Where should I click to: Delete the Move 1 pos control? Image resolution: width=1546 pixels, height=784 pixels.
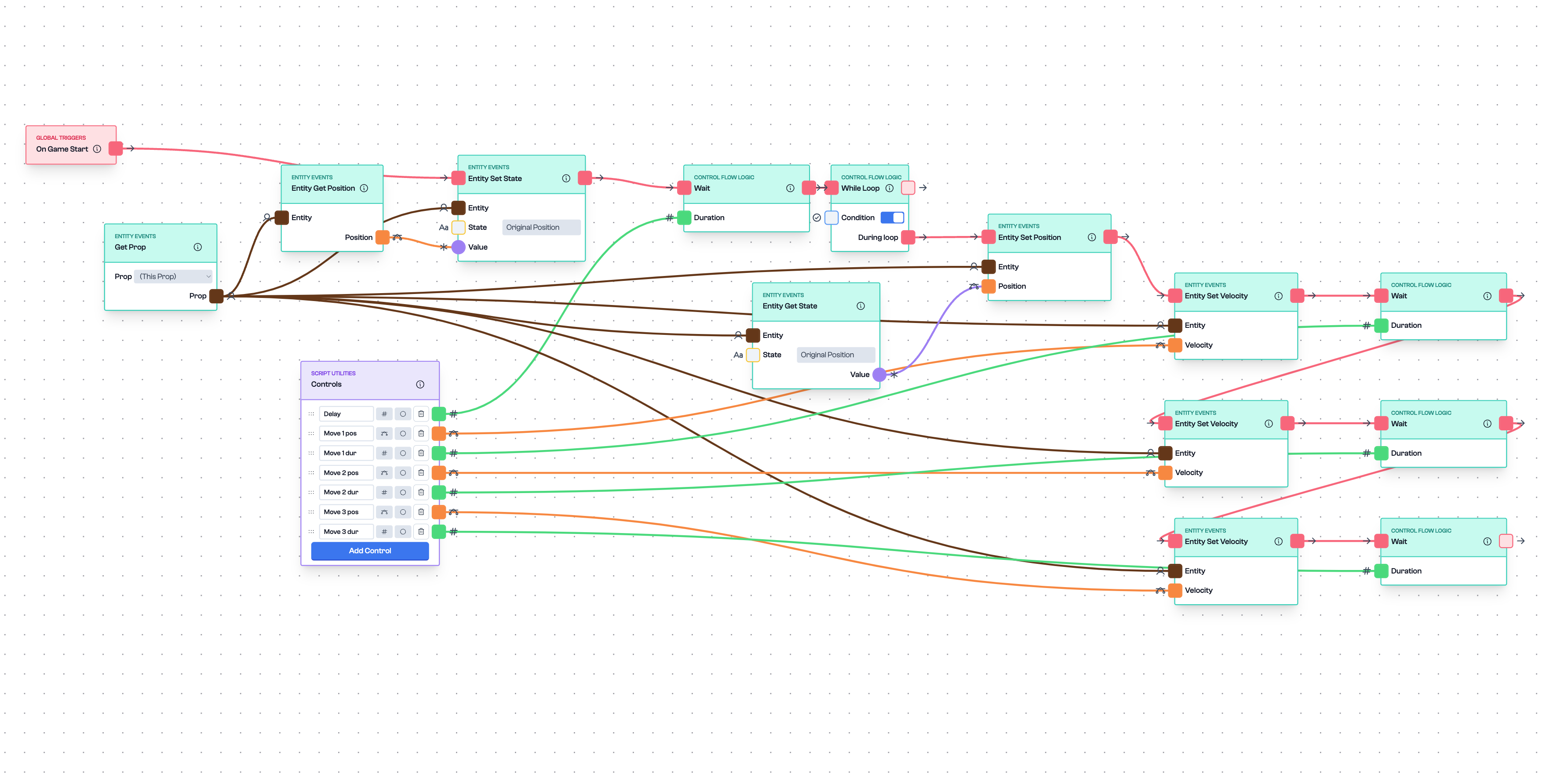click(421, 434)
